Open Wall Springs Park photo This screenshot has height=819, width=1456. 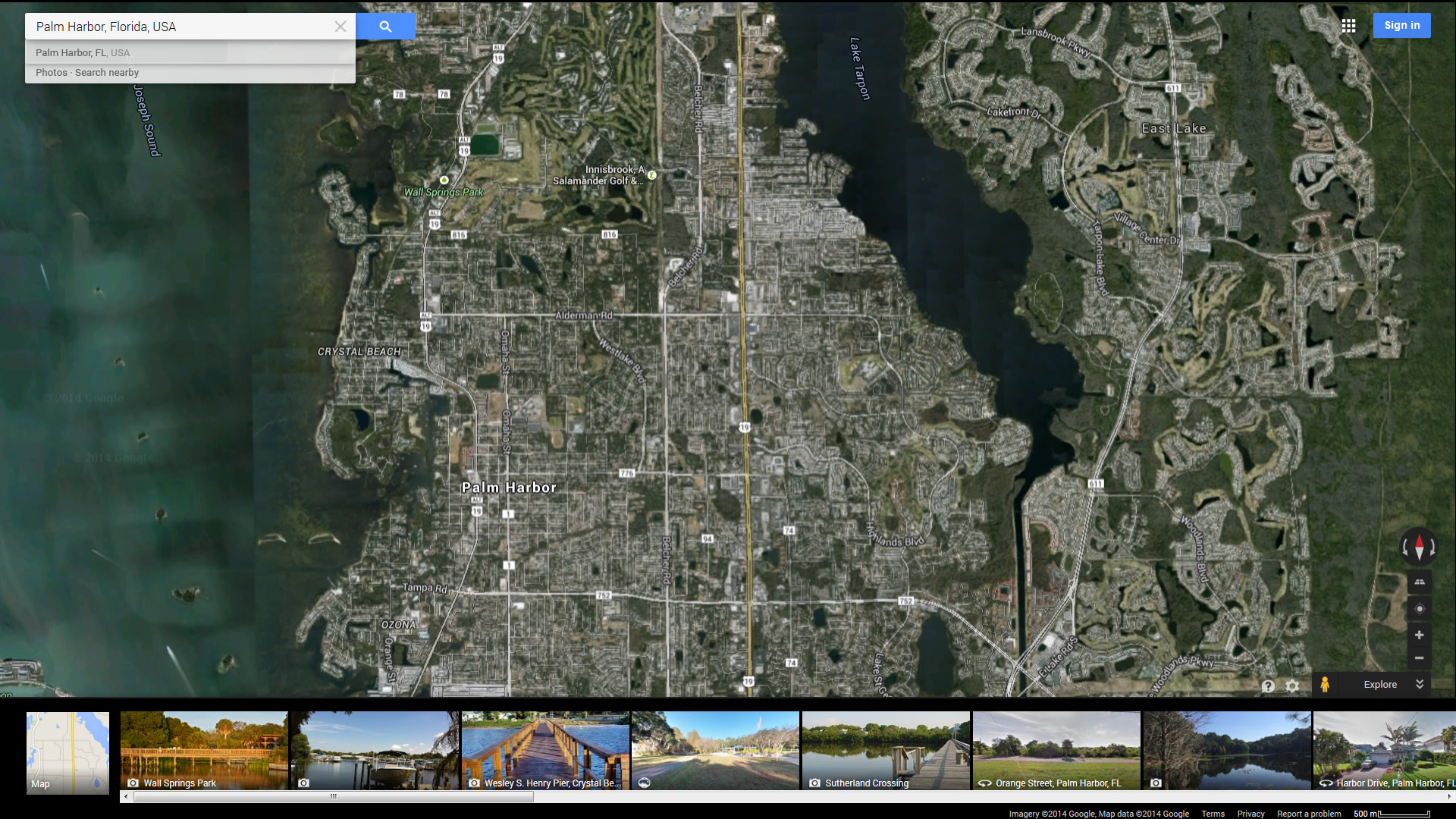(204, 751)
